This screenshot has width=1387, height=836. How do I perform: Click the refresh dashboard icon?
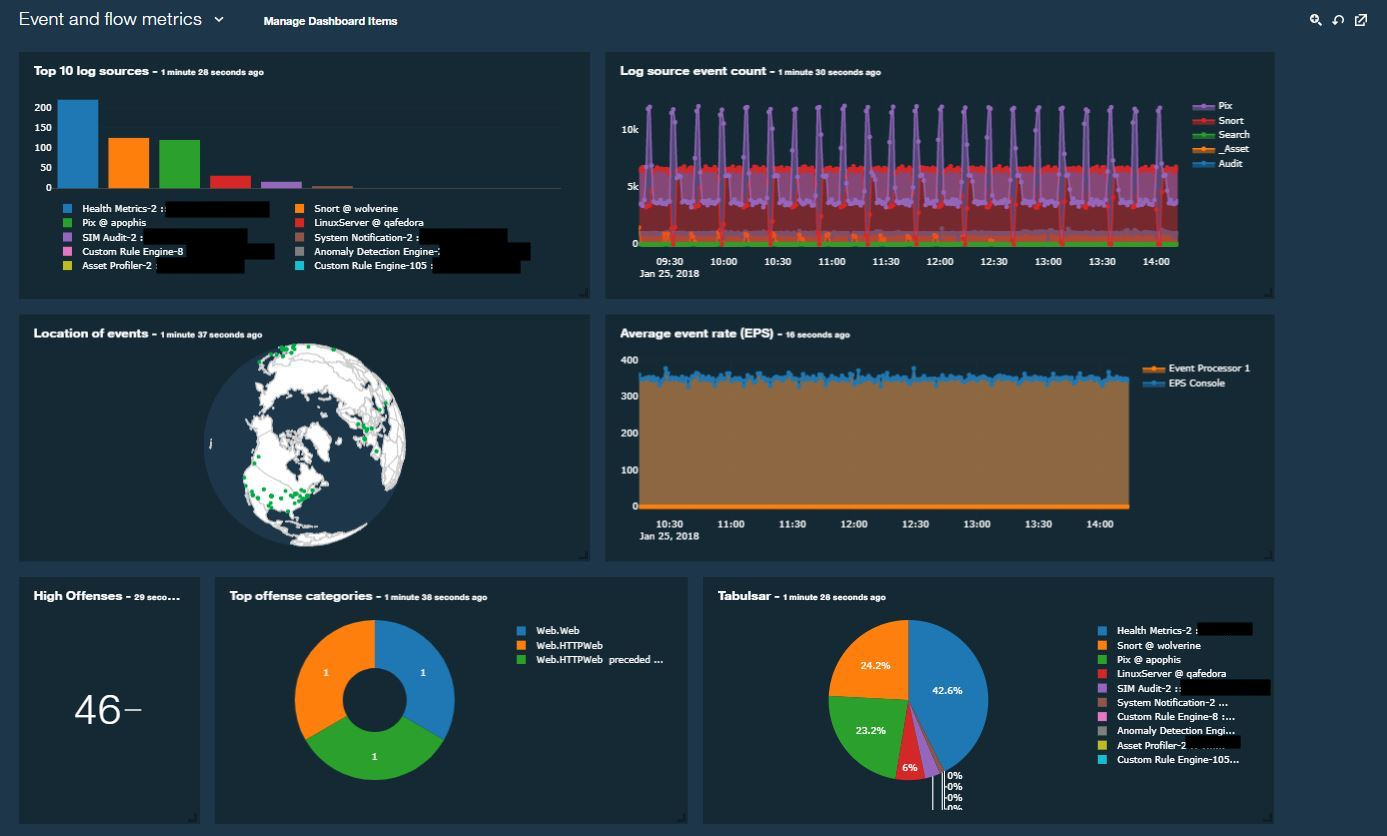(x=1339, y=20)
